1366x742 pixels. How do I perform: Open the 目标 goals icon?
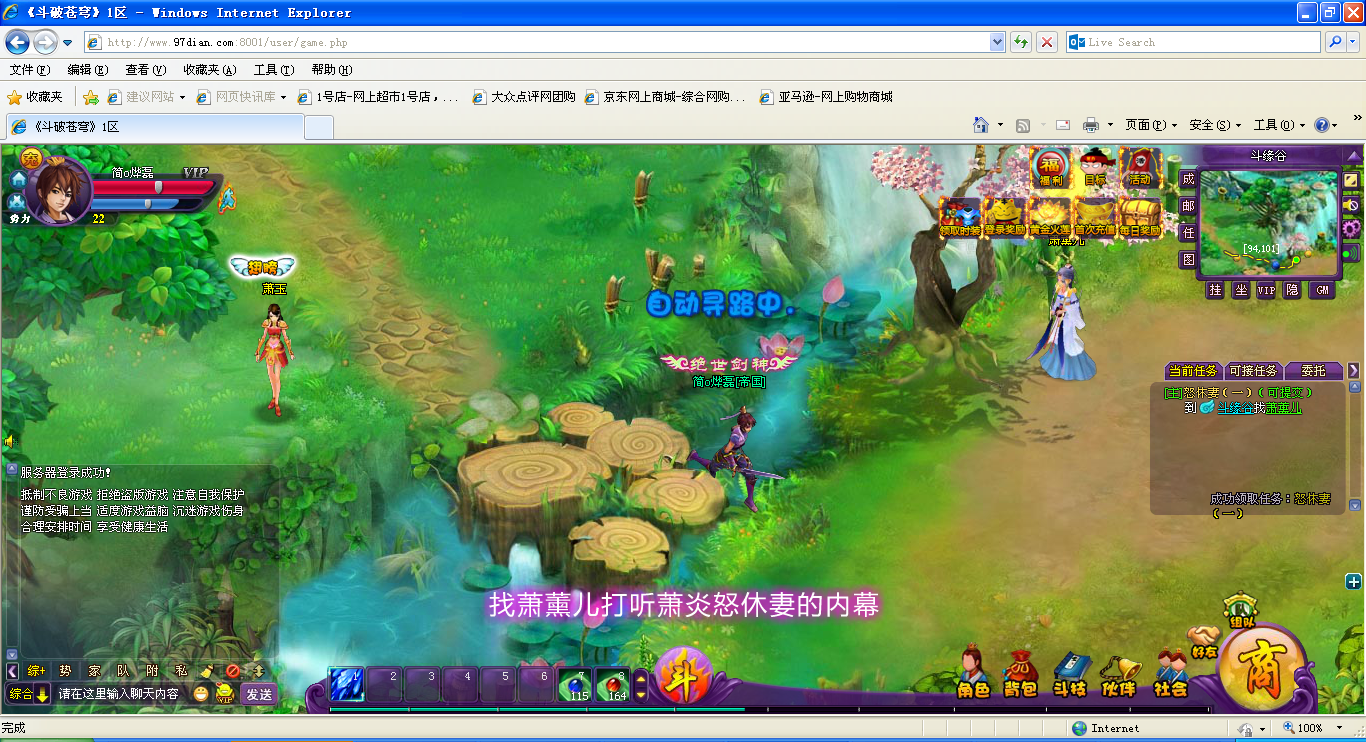[x=1095, y=167]
